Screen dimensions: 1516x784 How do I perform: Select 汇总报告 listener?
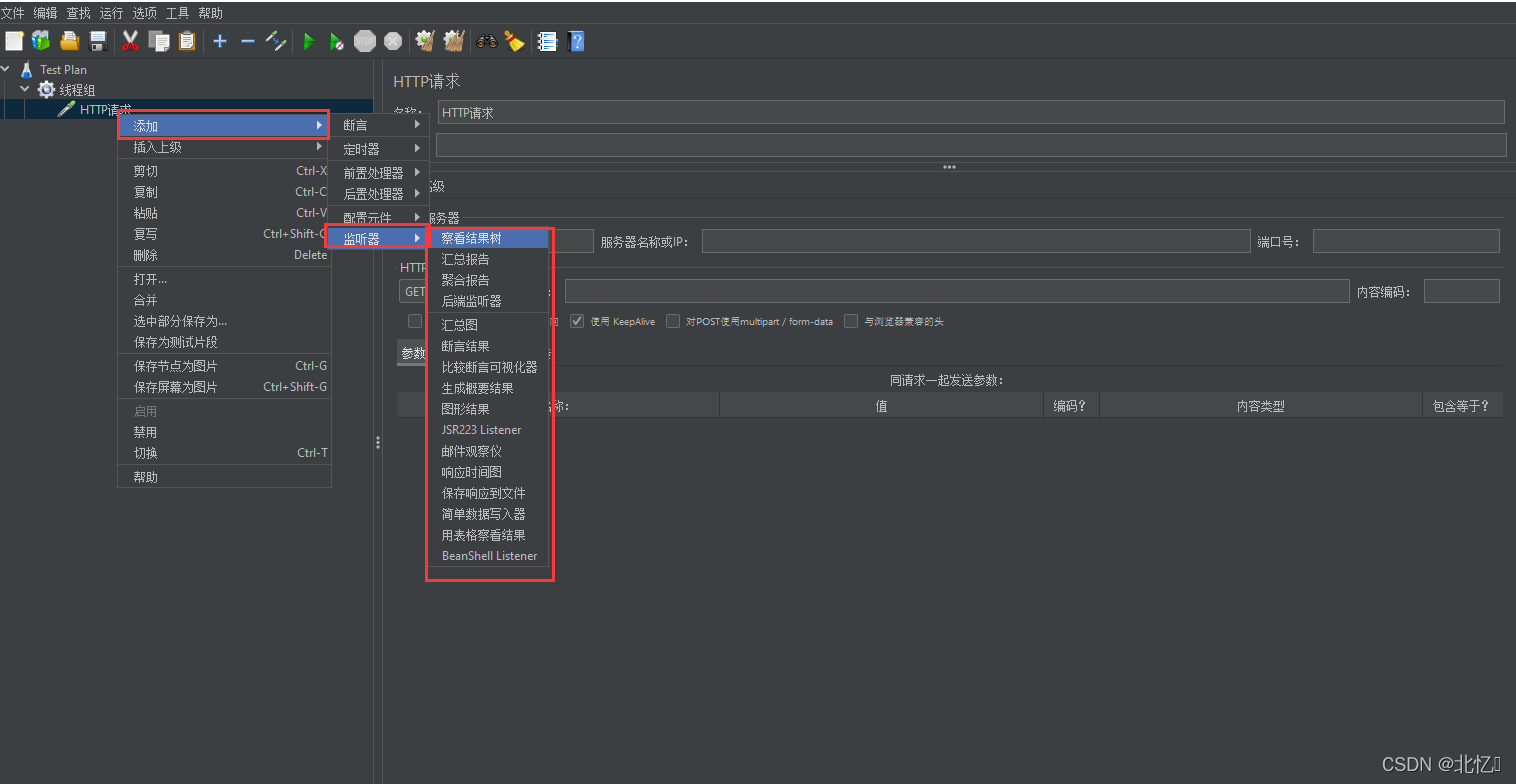489,259
